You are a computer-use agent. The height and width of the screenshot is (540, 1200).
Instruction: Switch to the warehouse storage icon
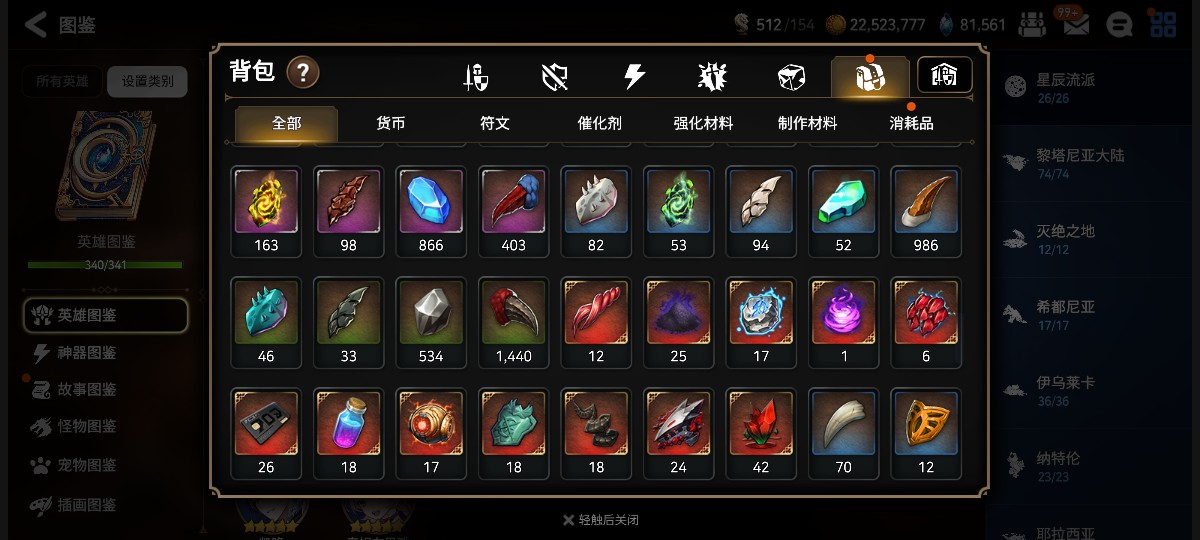[x=945, y=75]
